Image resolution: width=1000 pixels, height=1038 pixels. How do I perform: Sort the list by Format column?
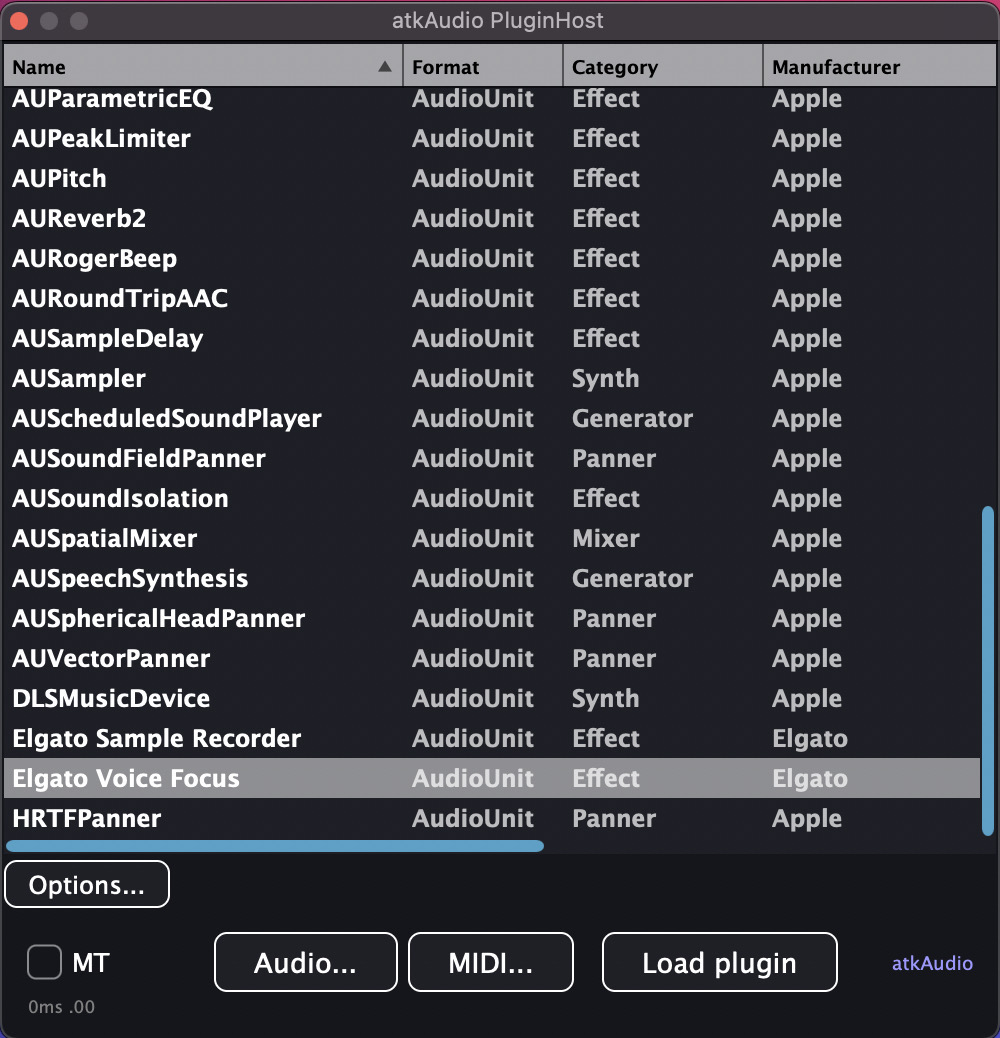pos(482,67)
